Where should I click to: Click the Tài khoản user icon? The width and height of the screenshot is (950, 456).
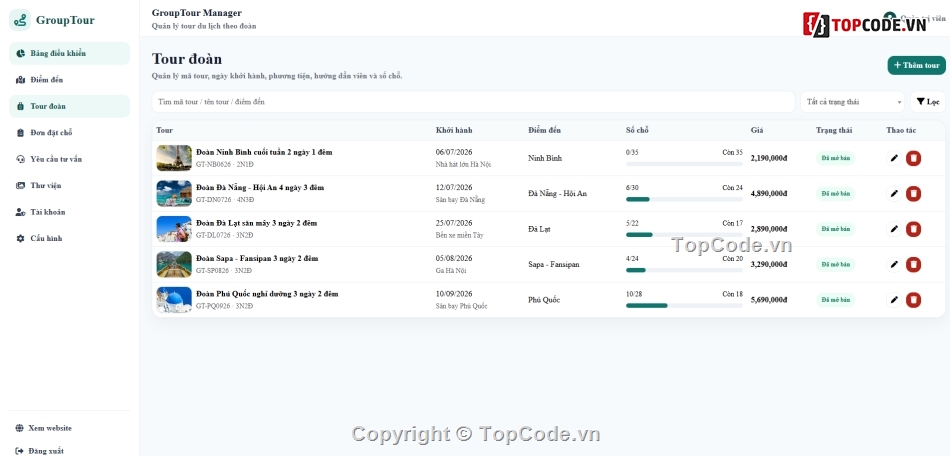(x=20, y=212)
